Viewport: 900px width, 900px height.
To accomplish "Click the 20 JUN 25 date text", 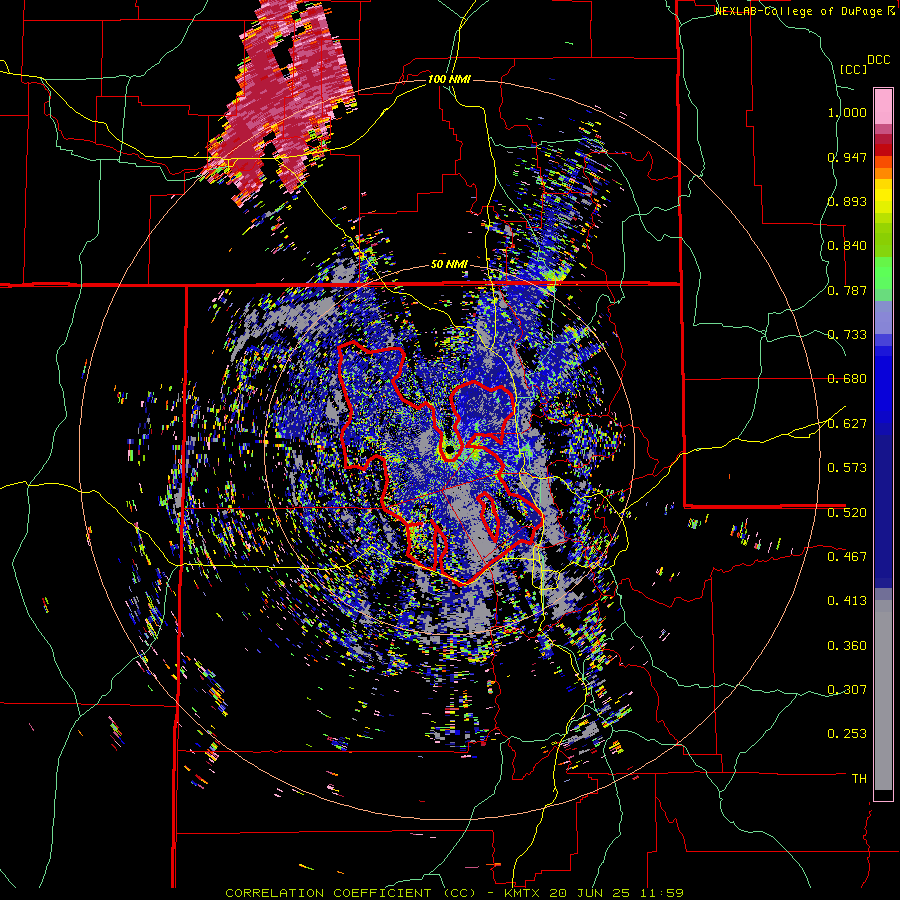I will (591, 893).
